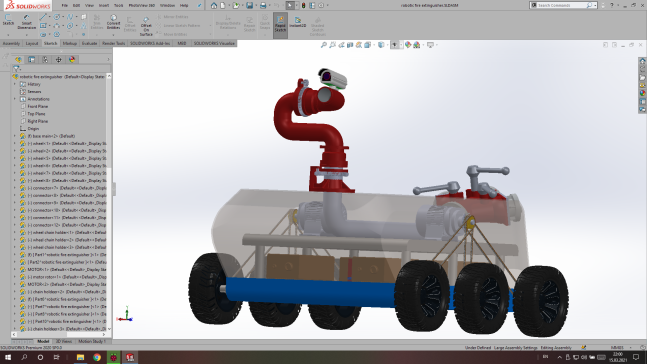
Task: Open the File Explorer folder icon in the task pane
Action: click(x=642, y=77)
